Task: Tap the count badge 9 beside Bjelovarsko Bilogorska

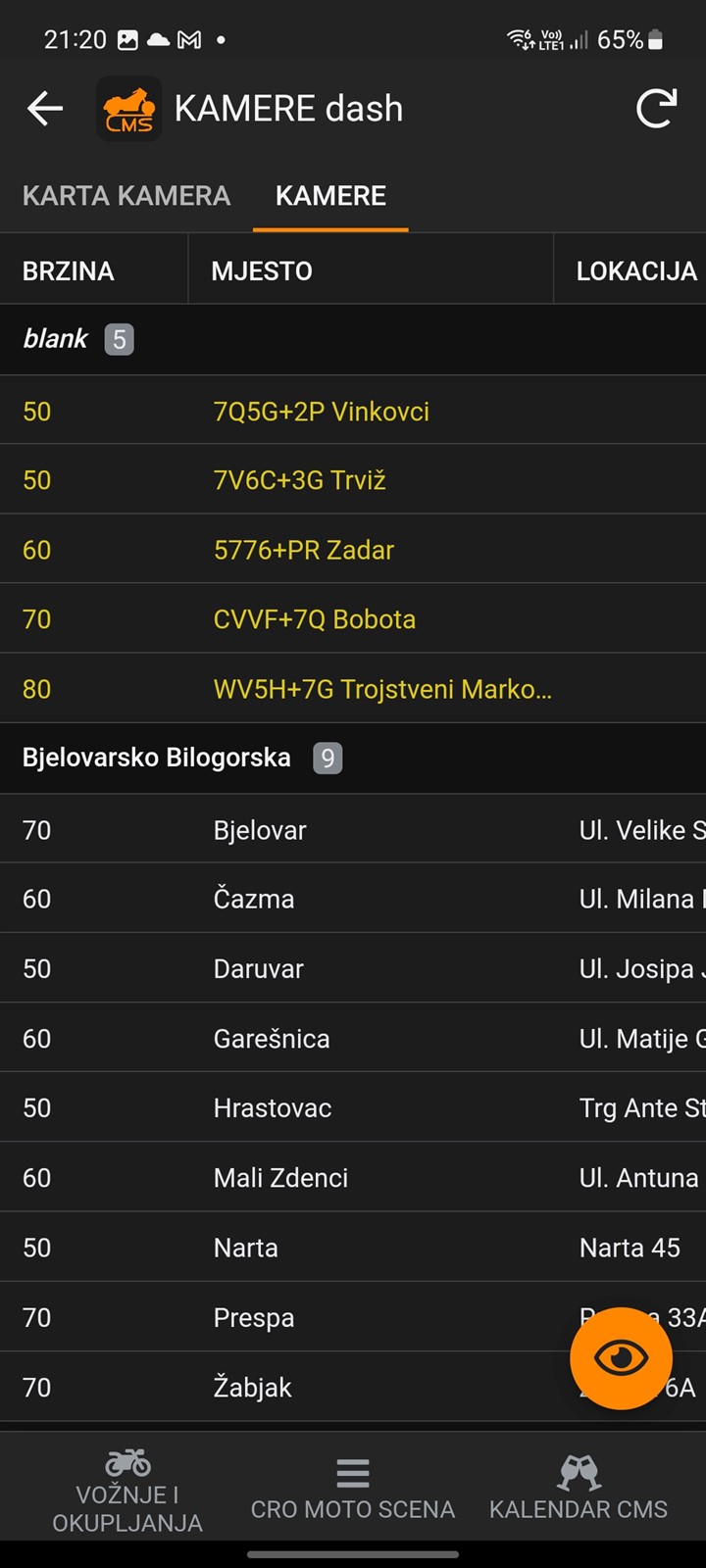Action: pyautogui.click(x=328, y=759)
